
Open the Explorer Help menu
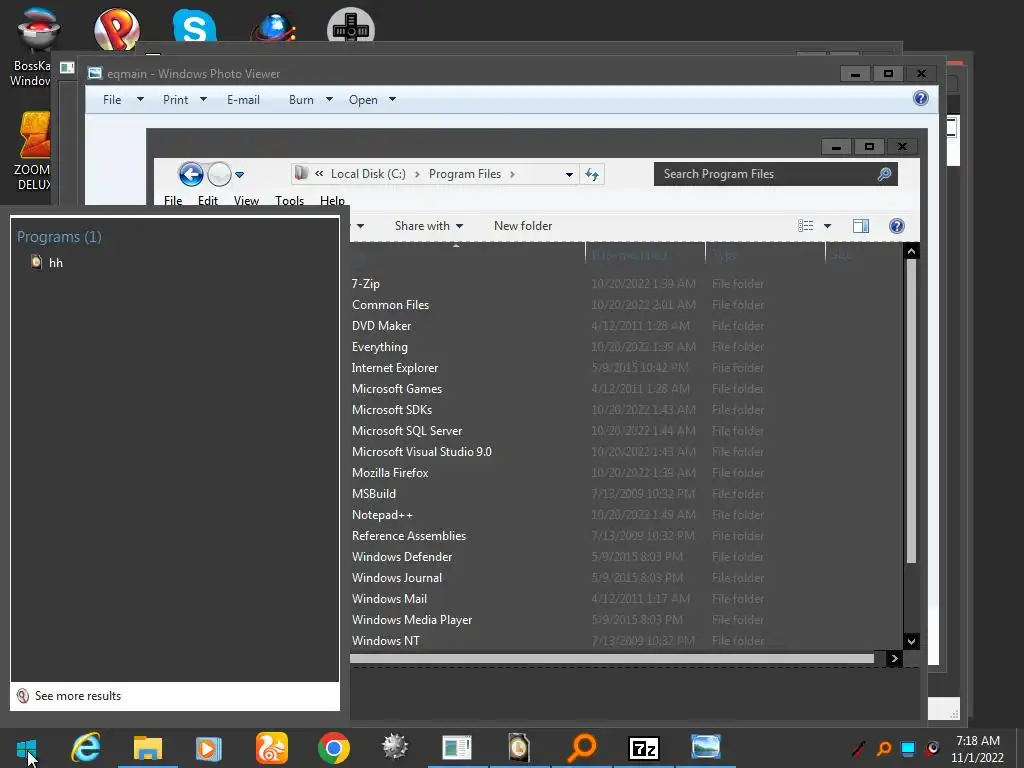pos(332,200)
